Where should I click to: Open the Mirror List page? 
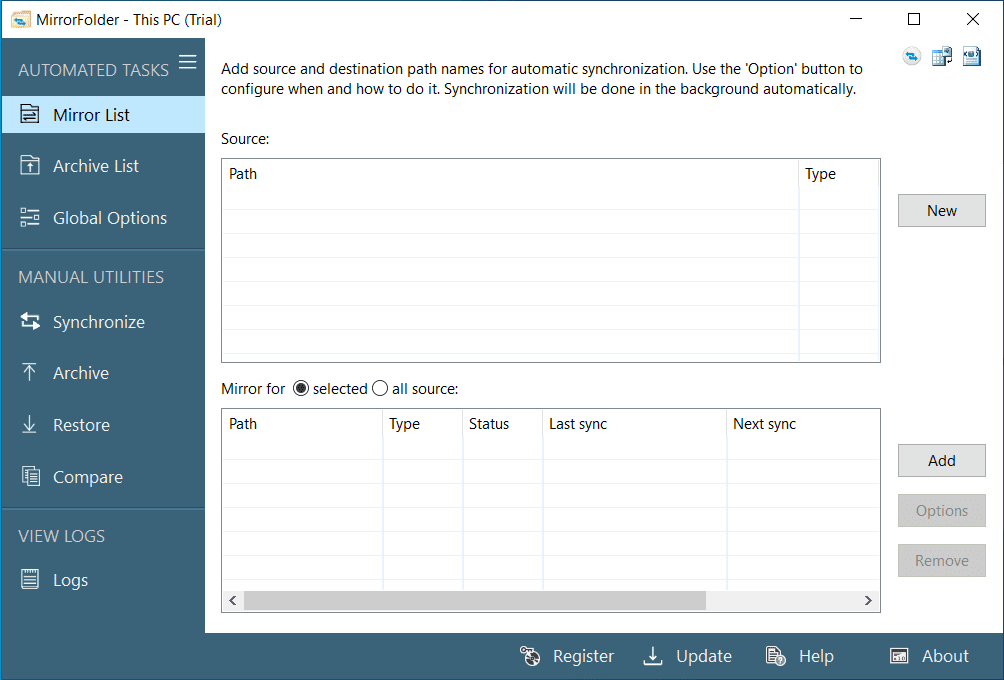coord(103,115)
